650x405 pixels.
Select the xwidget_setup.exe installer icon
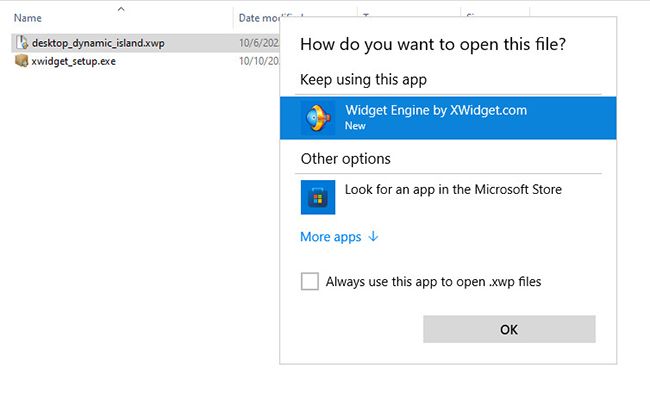pos(22,61)
